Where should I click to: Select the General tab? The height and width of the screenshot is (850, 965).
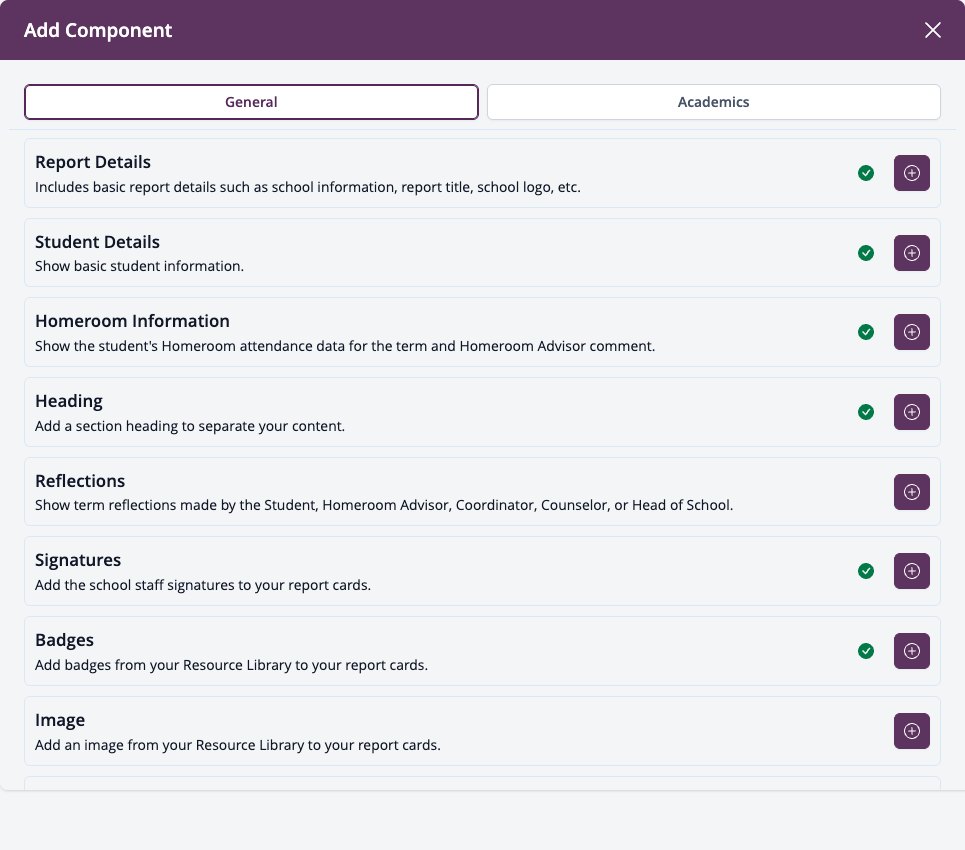pos(251,102)
